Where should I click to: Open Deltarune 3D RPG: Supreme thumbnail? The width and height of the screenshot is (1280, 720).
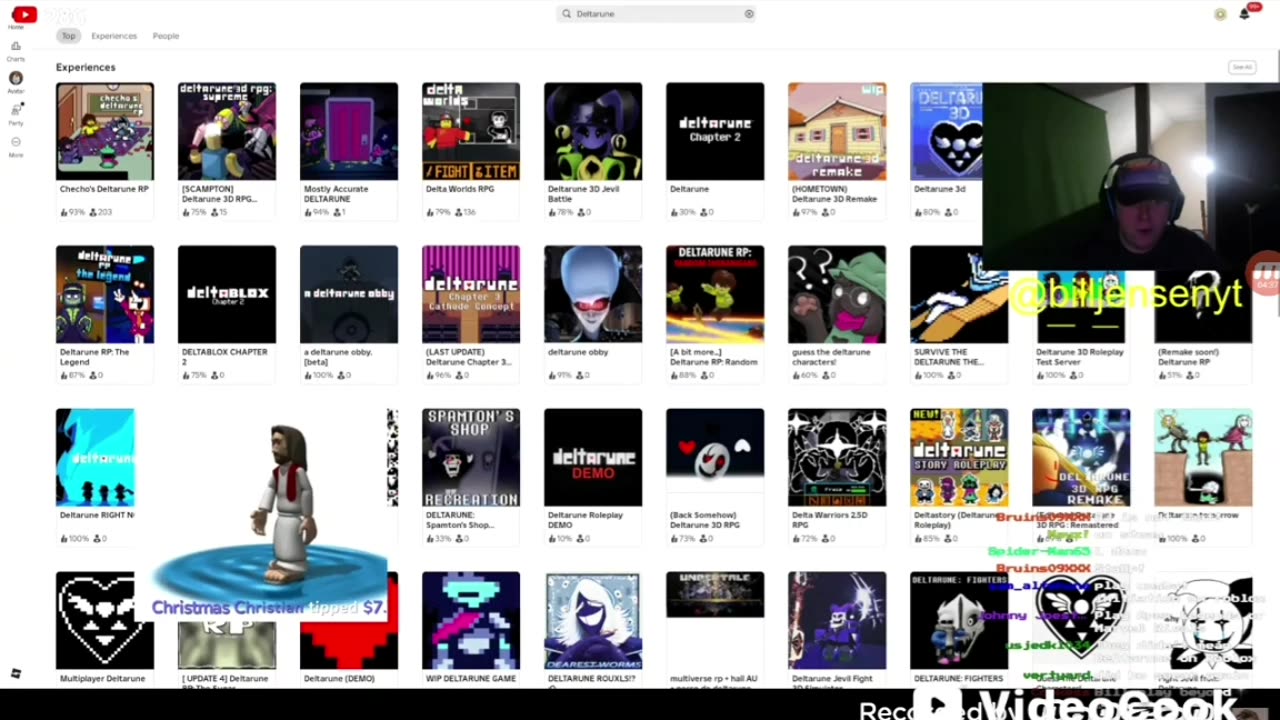(227, 131)
